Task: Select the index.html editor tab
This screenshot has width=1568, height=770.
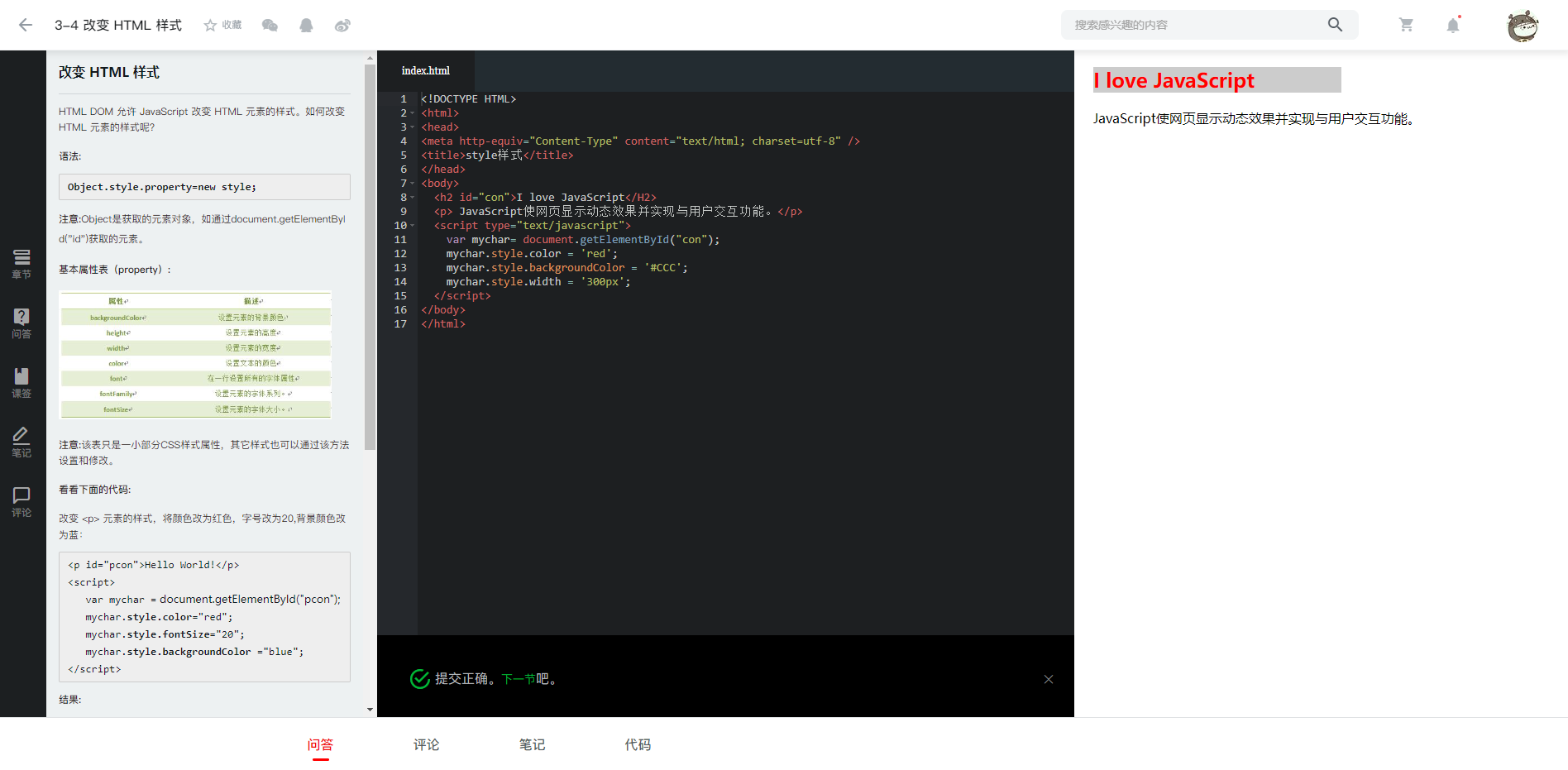Action: 426,71
